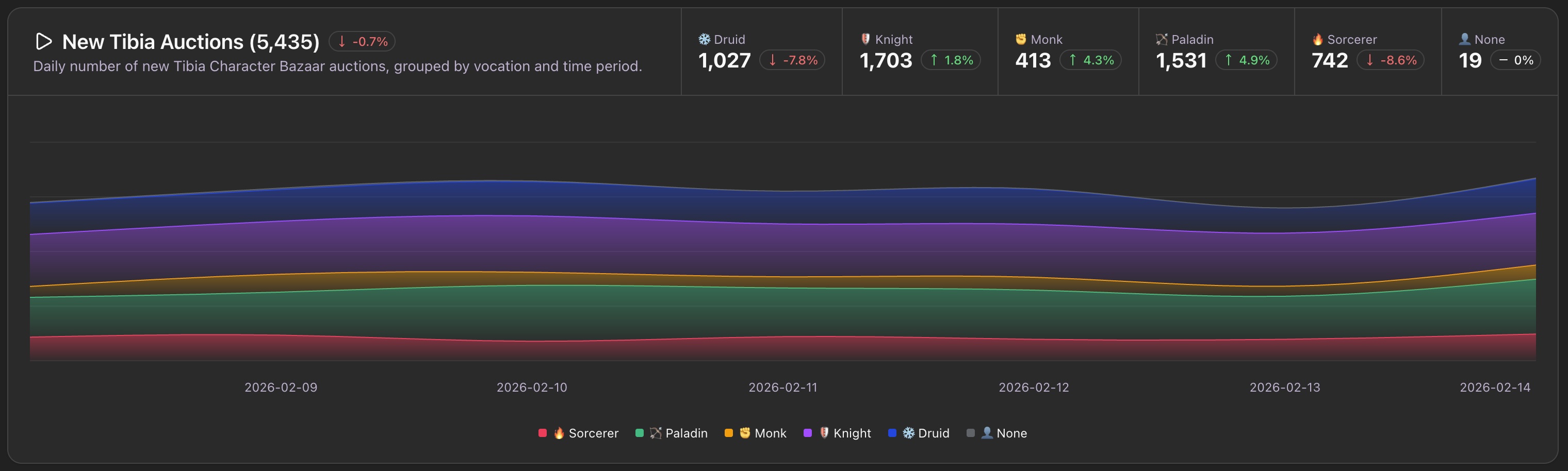Click the Monk fist icon in the stats header

coord(1021,39)
